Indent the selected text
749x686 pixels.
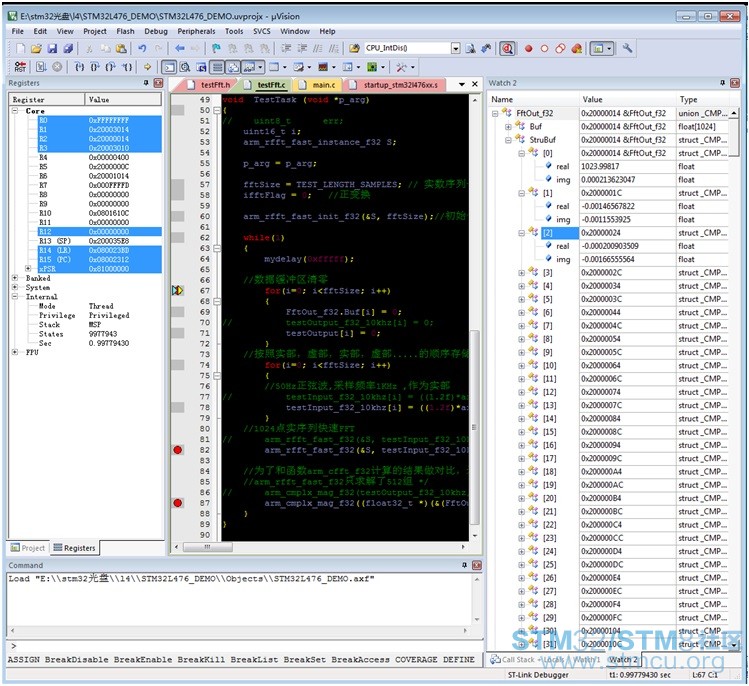coord(286,49)
